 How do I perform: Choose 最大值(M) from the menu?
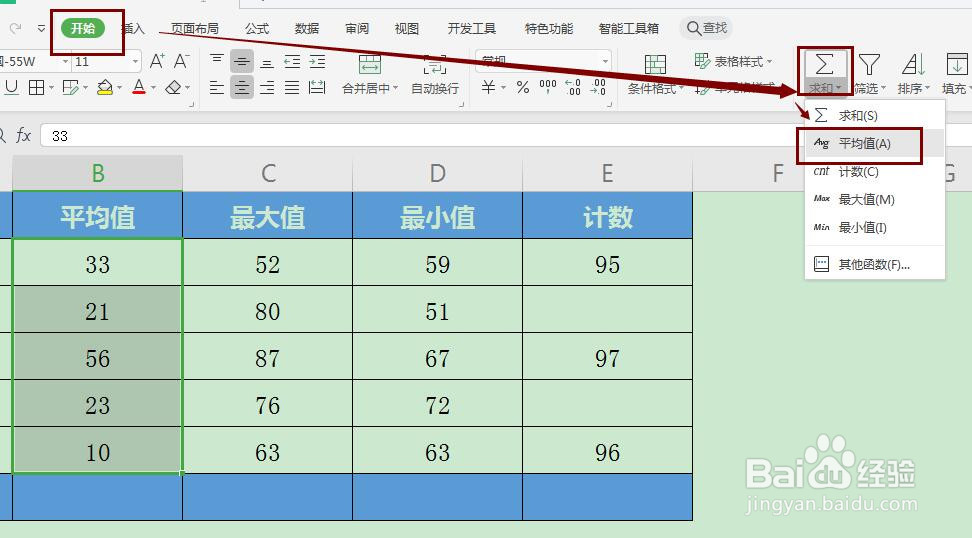[x=874, y=200]
